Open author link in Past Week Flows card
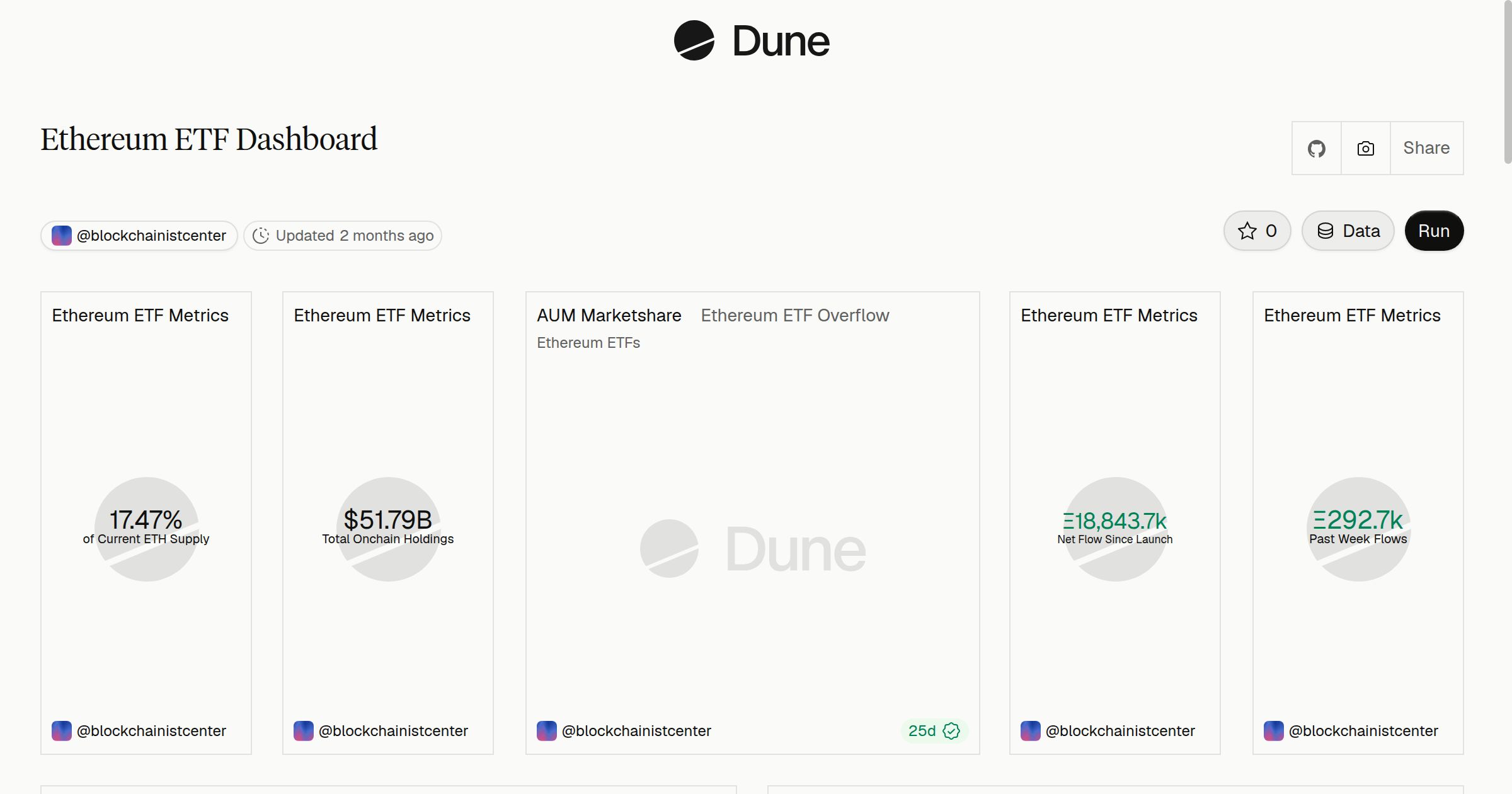The image size is (1512, 794). (1351, 731)
